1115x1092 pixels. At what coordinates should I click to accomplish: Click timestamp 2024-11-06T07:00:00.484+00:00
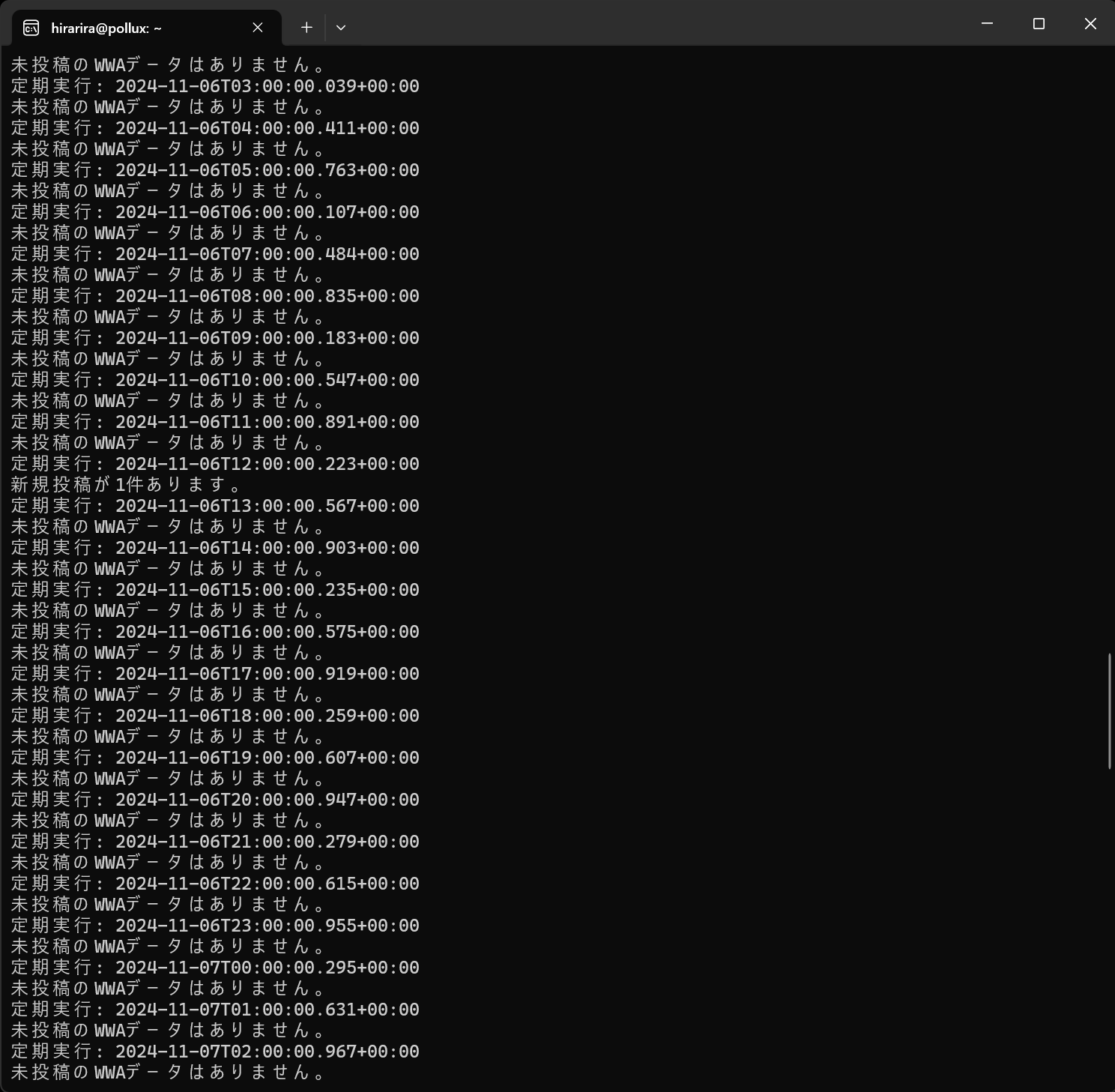click(268, 254)
